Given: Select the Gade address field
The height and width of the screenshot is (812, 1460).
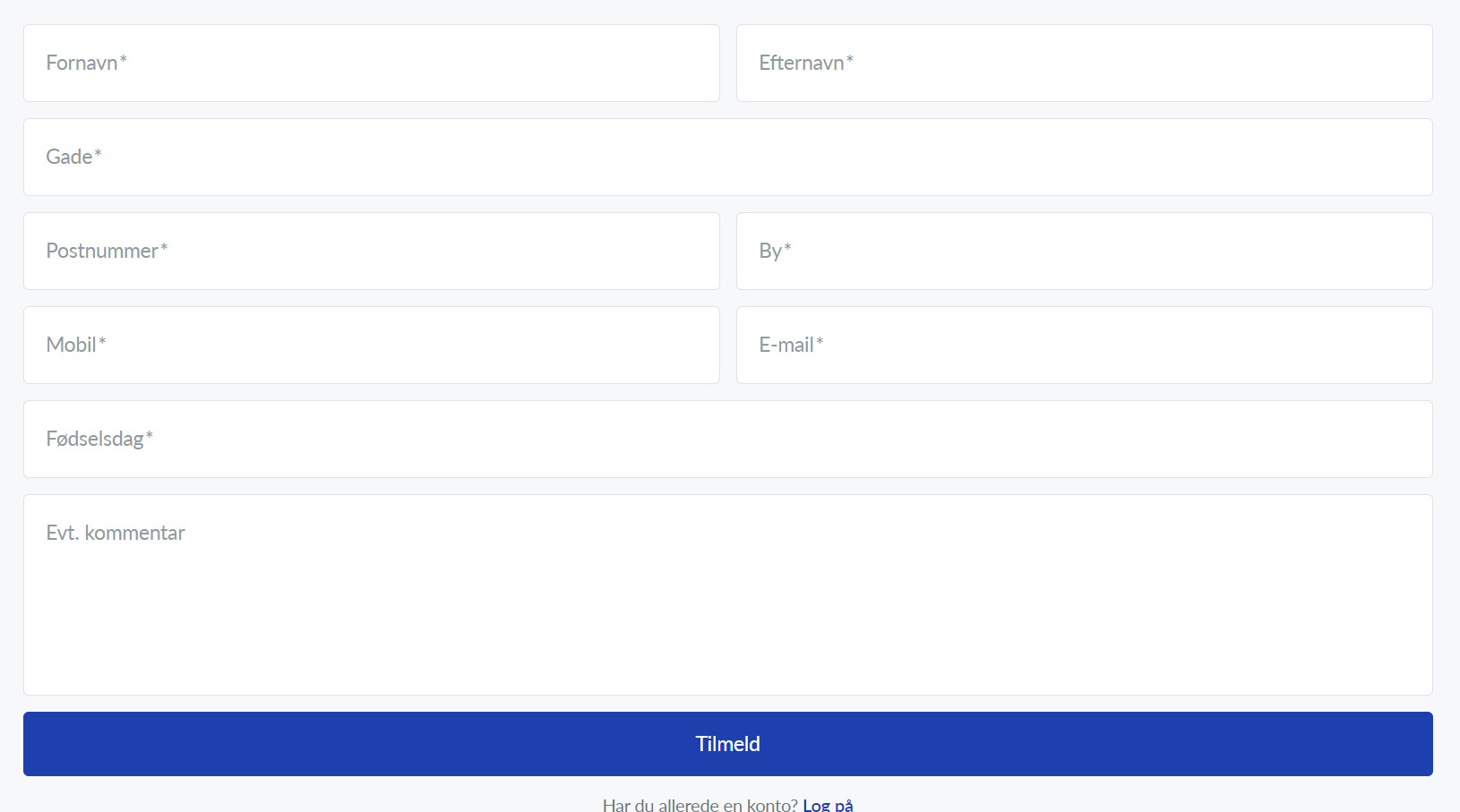Looking at the screenshot, I should [727, 158].
